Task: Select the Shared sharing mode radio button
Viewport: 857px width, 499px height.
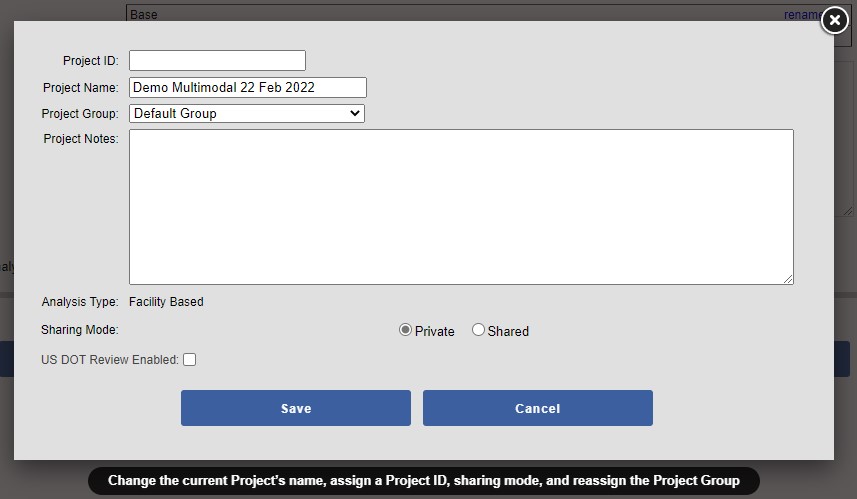Action: pos(478,330)
